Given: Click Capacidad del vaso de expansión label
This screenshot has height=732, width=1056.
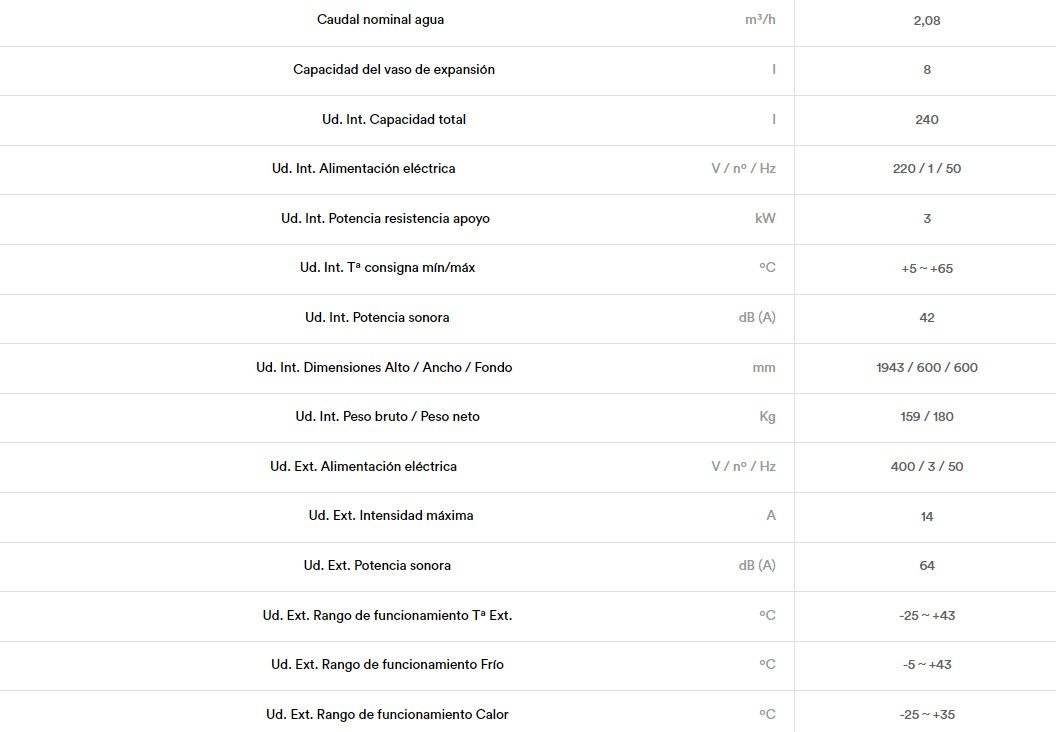Looking at the screenshot, I should [394, 69].
